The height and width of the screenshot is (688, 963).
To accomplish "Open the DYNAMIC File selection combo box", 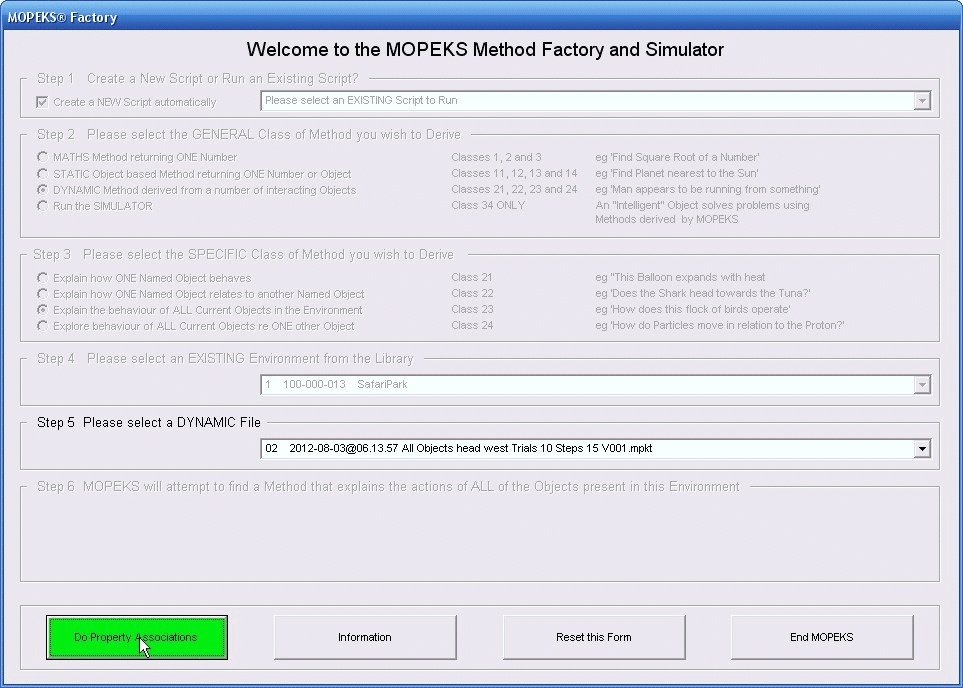I will pos(596,448).
